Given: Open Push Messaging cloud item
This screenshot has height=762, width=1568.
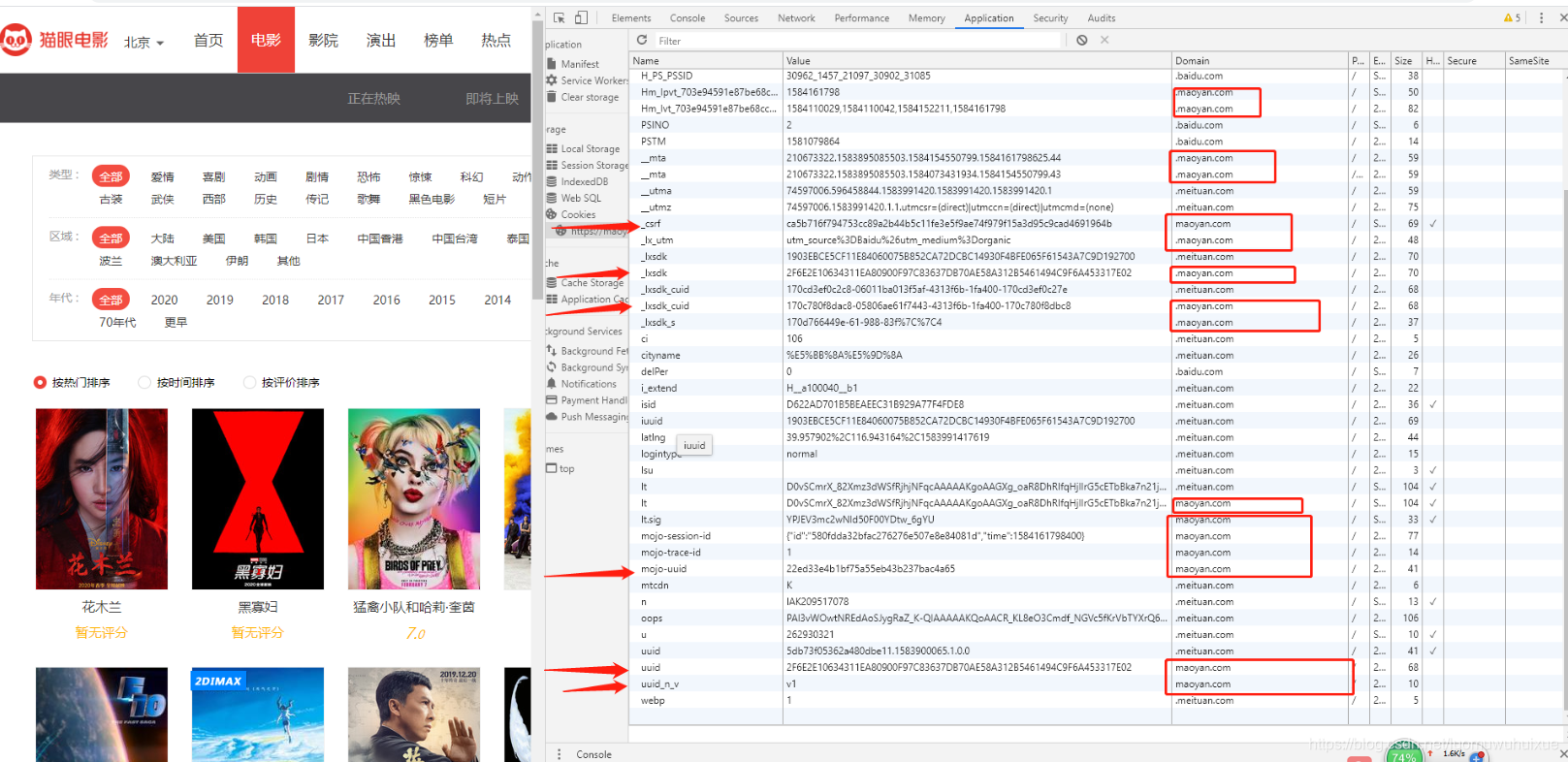Looking at the screenshot, I should point(587,417).
